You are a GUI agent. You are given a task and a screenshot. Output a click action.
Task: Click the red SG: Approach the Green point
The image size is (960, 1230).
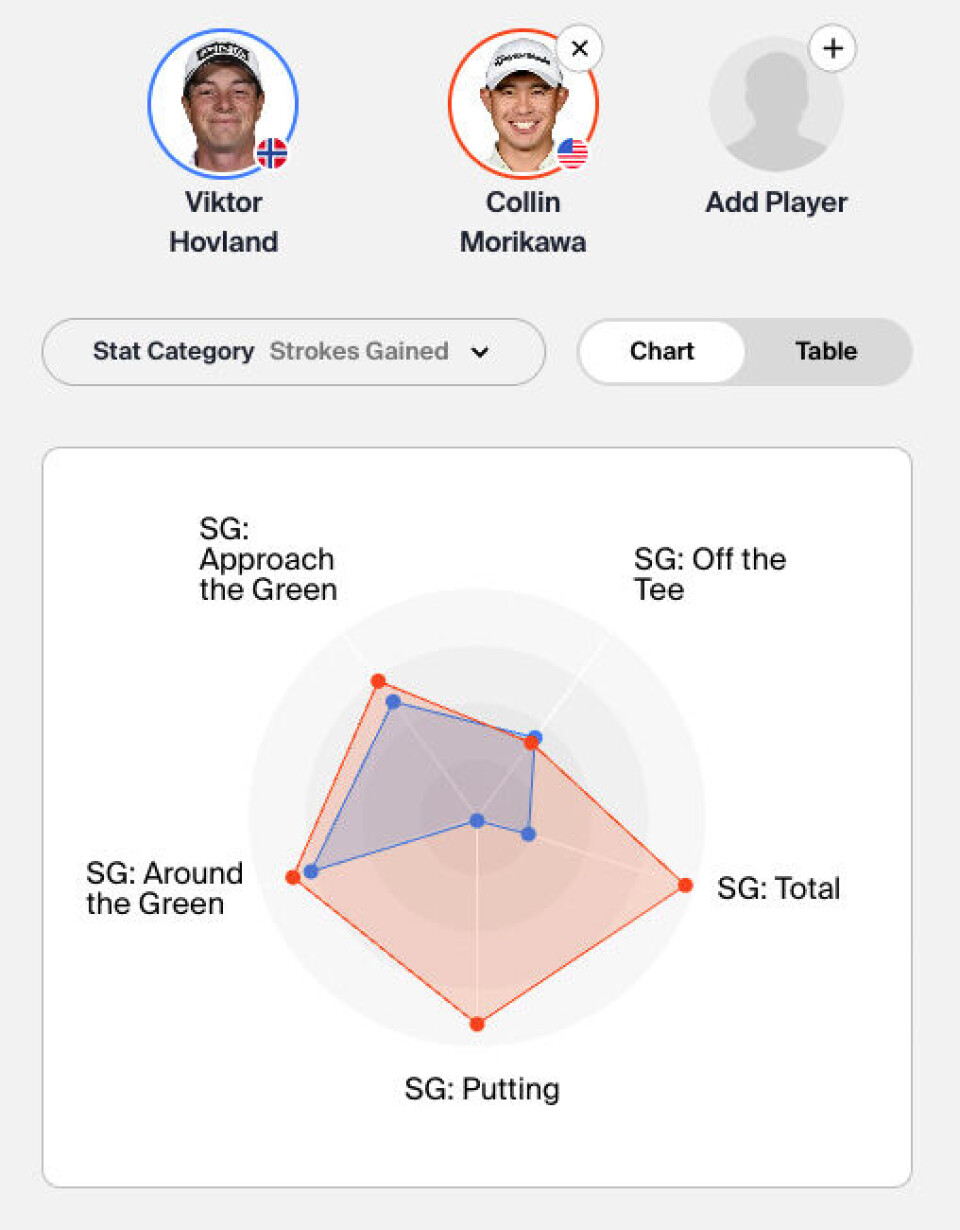(x=378, y=681)
